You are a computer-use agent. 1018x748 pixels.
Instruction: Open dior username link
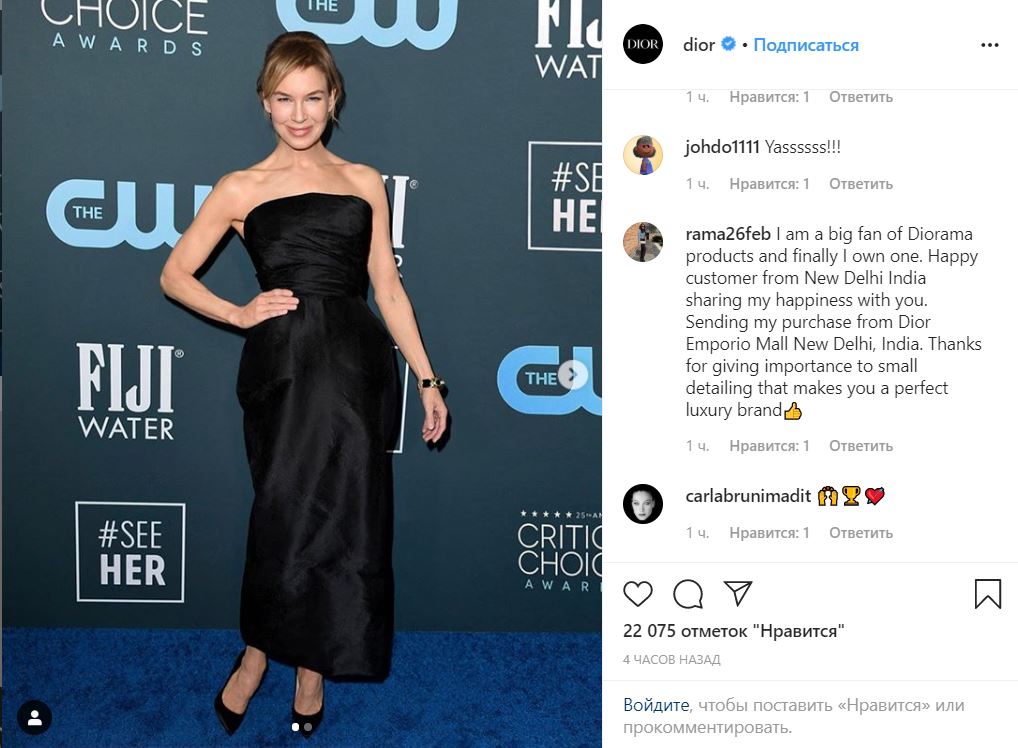pyautogui.click(x=699, y=45)
